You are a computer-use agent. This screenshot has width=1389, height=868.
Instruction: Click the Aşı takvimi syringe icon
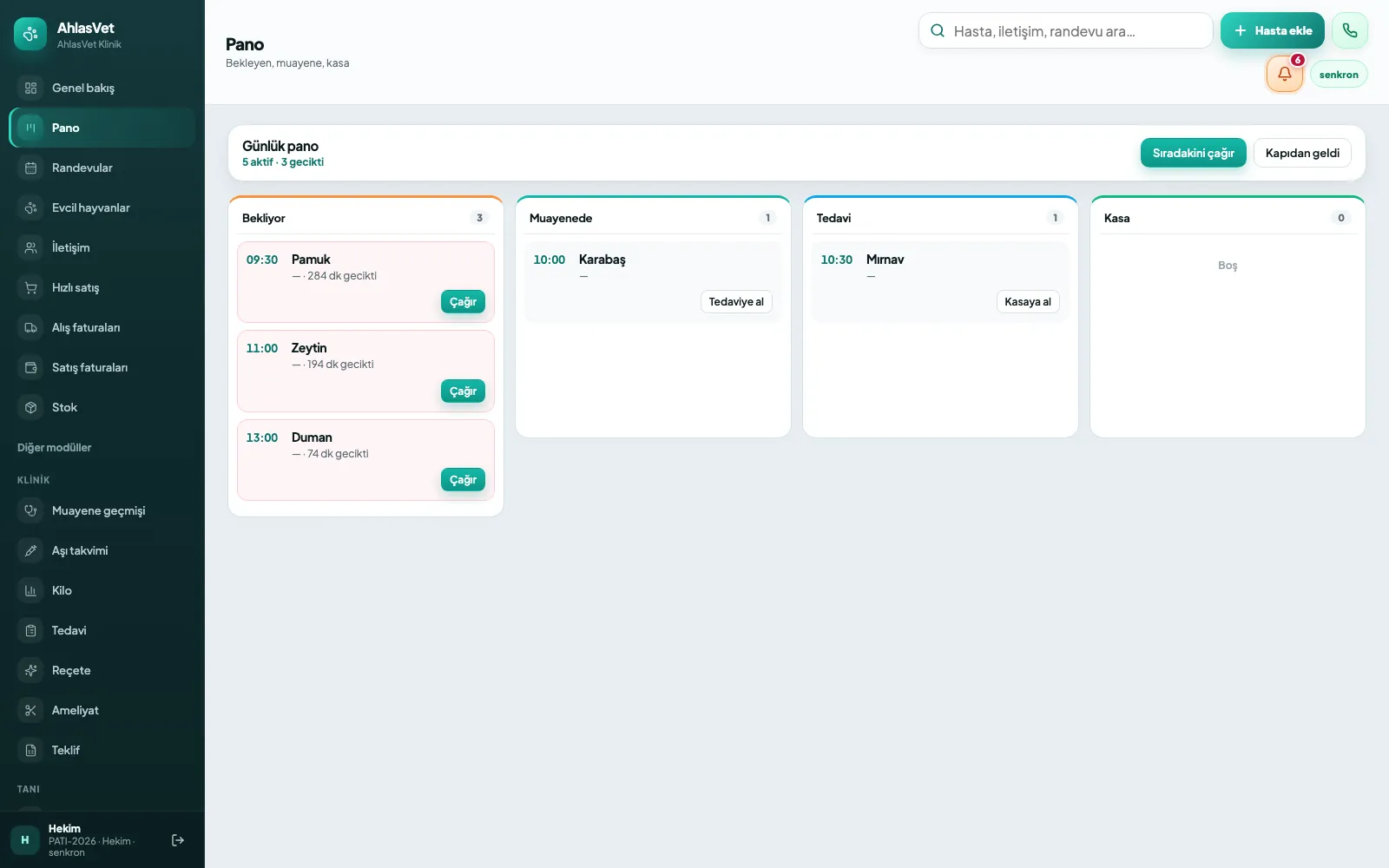coord(30,550)
